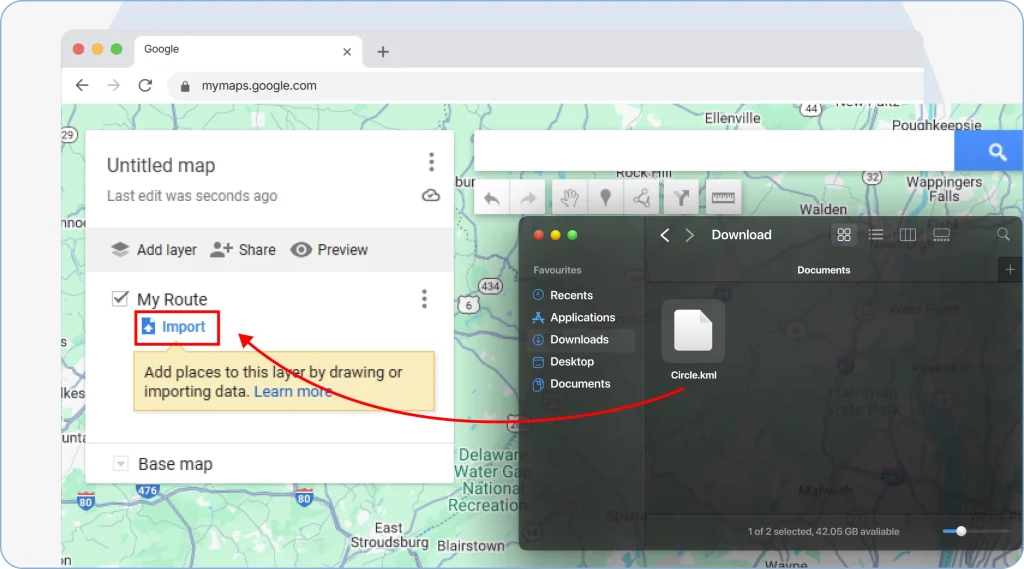The height and width of the screenshot is (569, 1024).
Task: Click the Preview button
Action: 329,250
